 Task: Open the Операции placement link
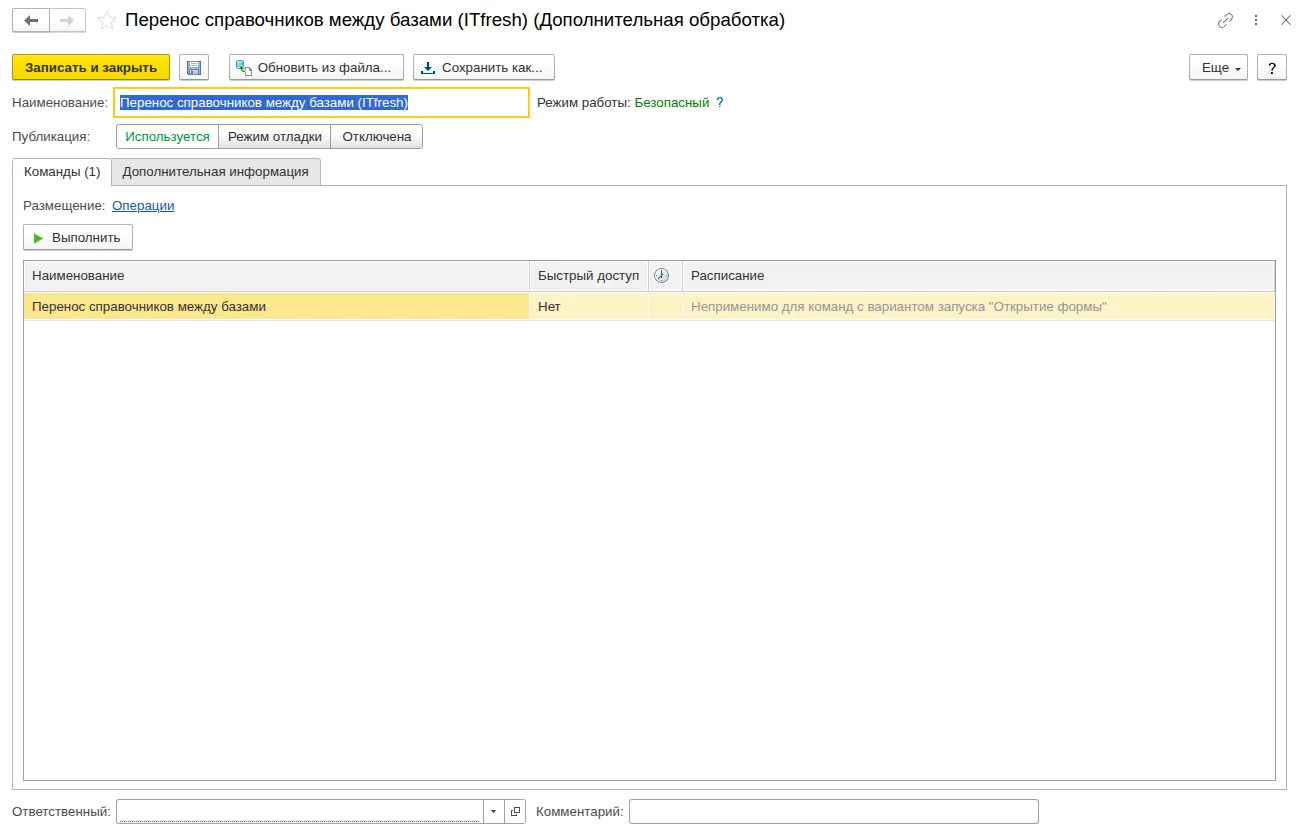(x=143, y=206)
